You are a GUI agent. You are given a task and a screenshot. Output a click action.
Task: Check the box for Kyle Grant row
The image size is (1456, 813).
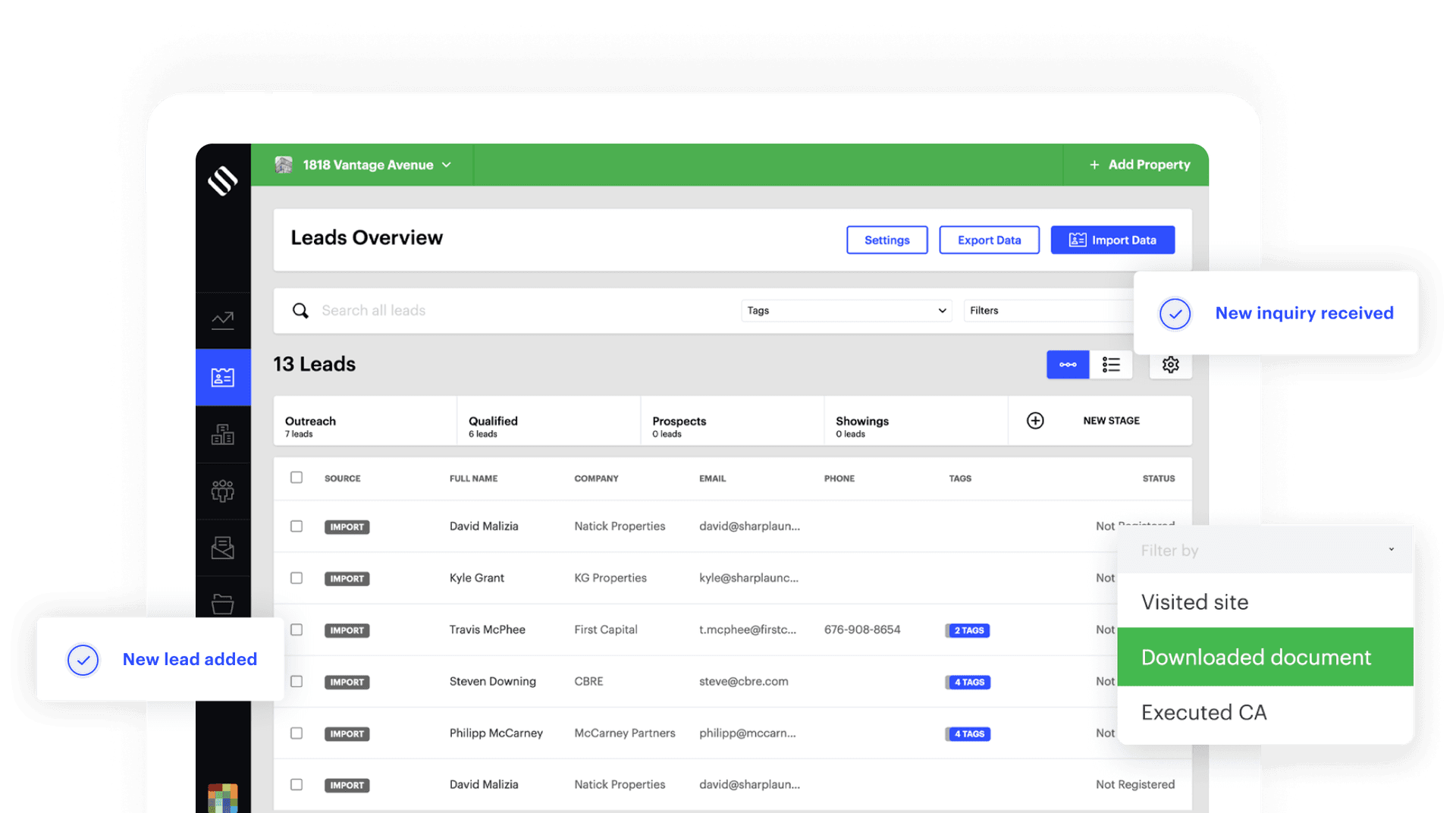(297, 578)
